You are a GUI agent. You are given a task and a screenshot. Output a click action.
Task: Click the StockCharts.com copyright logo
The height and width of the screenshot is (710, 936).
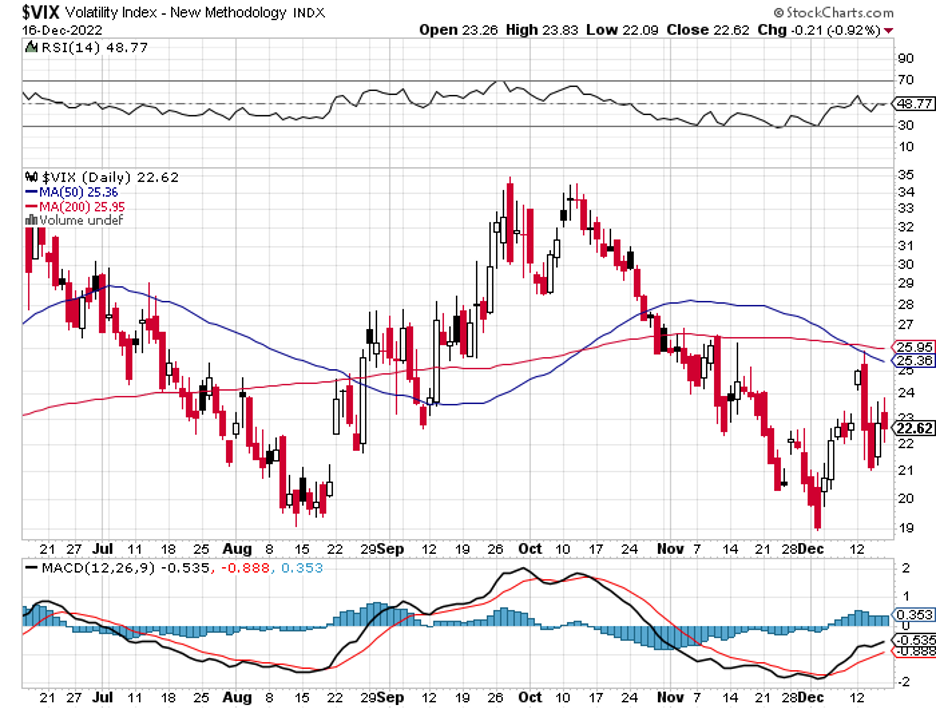tap(833, 12)
